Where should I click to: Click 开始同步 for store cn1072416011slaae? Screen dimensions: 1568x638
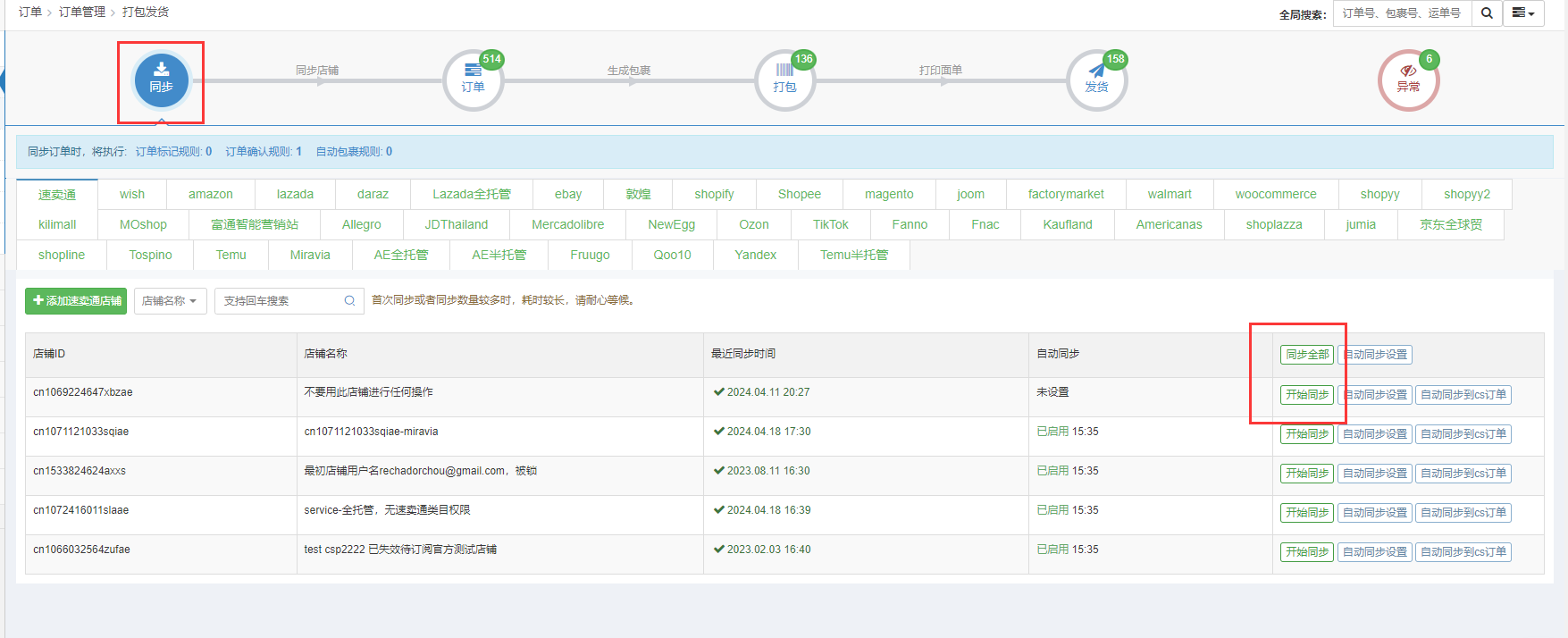(1307, 513)
